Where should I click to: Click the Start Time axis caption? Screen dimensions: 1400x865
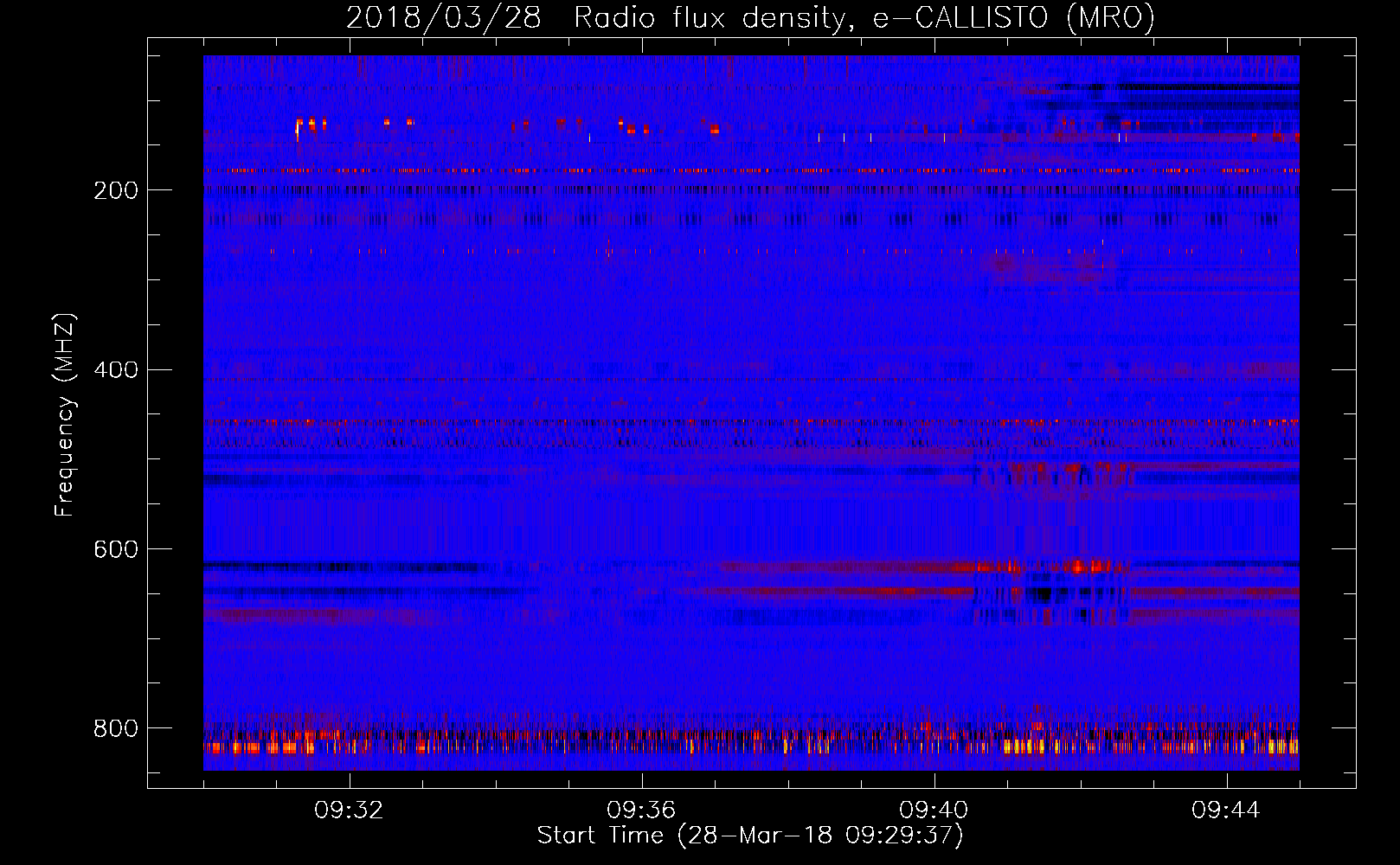[750, 836]
